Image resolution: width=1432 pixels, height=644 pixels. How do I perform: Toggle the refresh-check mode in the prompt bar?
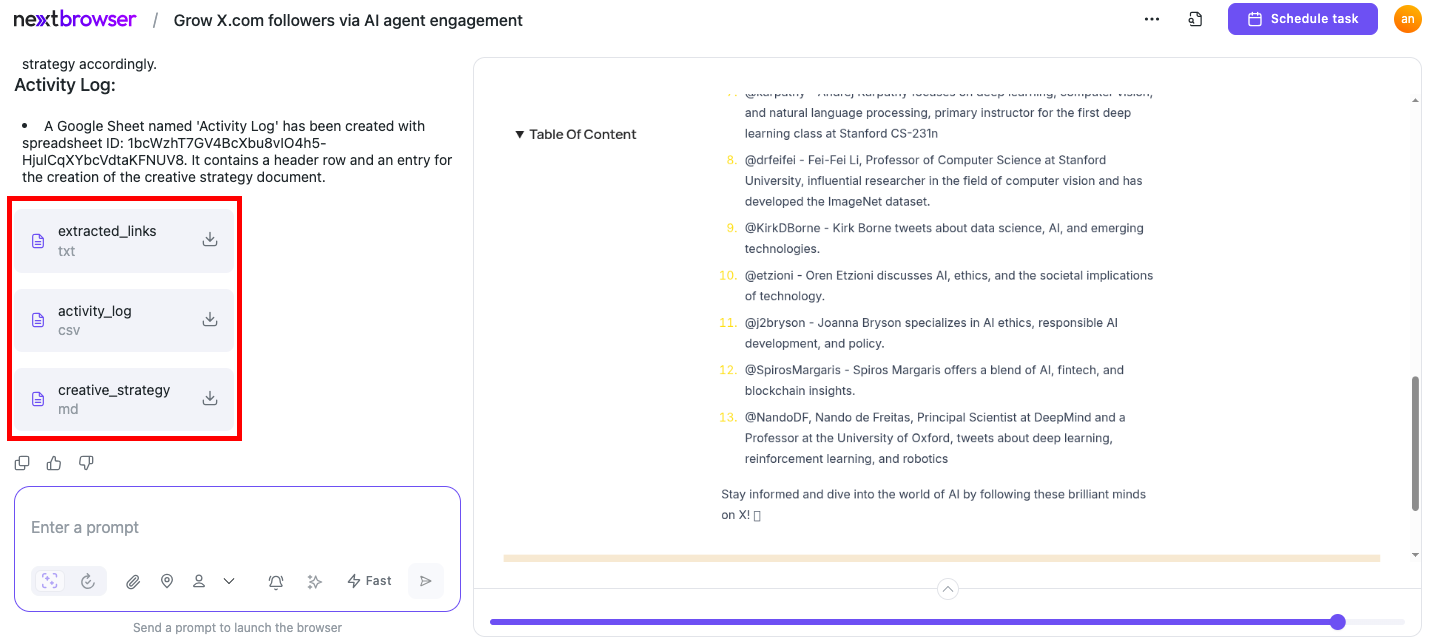tap(88, 581)
